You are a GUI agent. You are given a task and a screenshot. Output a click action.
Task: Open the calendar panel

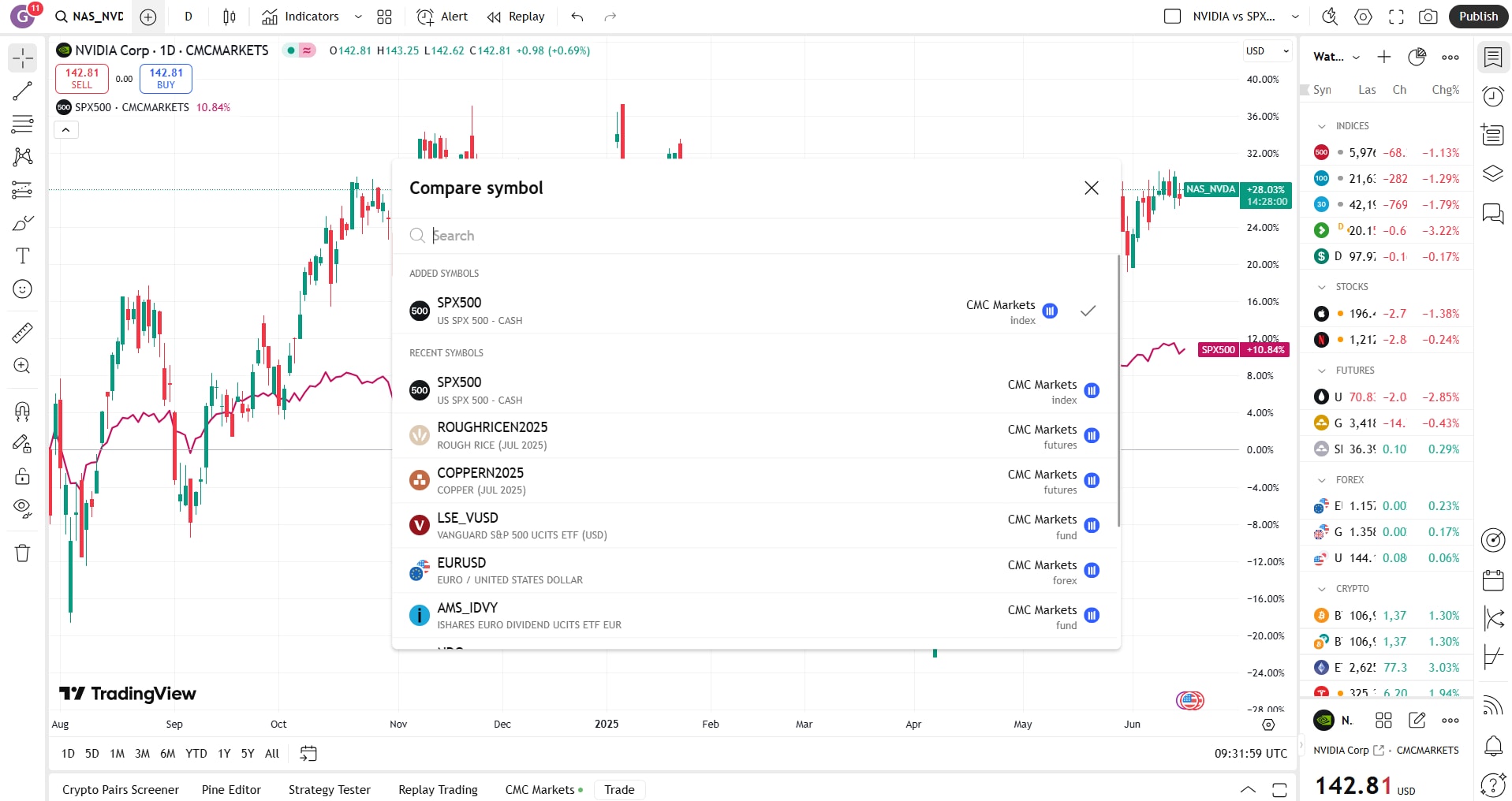[x=1493, y=580]
